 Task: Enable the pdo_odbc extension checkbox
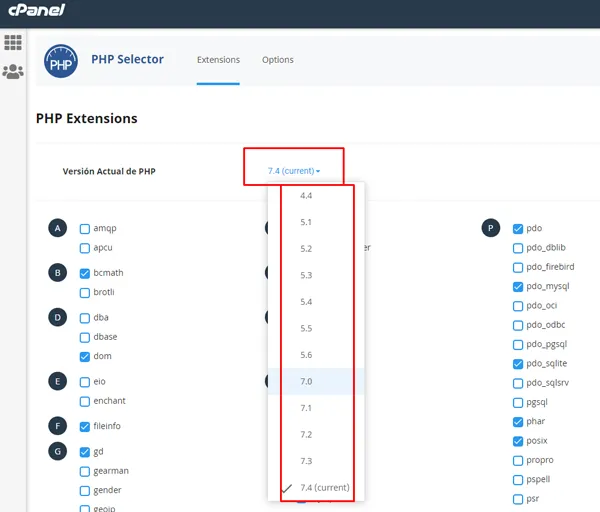pyautogui.click(x=518, y=325)
